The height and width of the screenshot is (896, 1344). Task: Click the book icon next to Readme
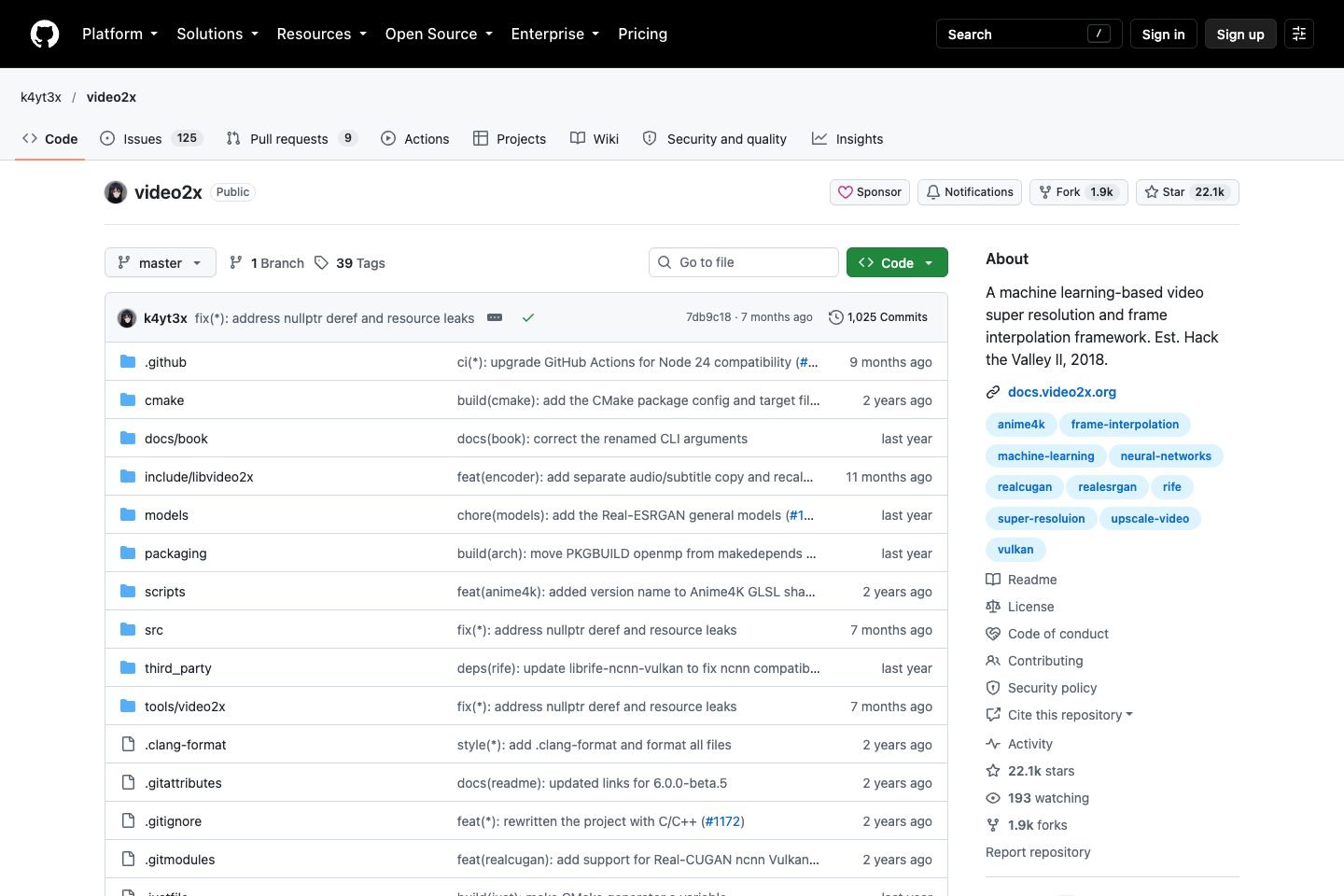993,580
